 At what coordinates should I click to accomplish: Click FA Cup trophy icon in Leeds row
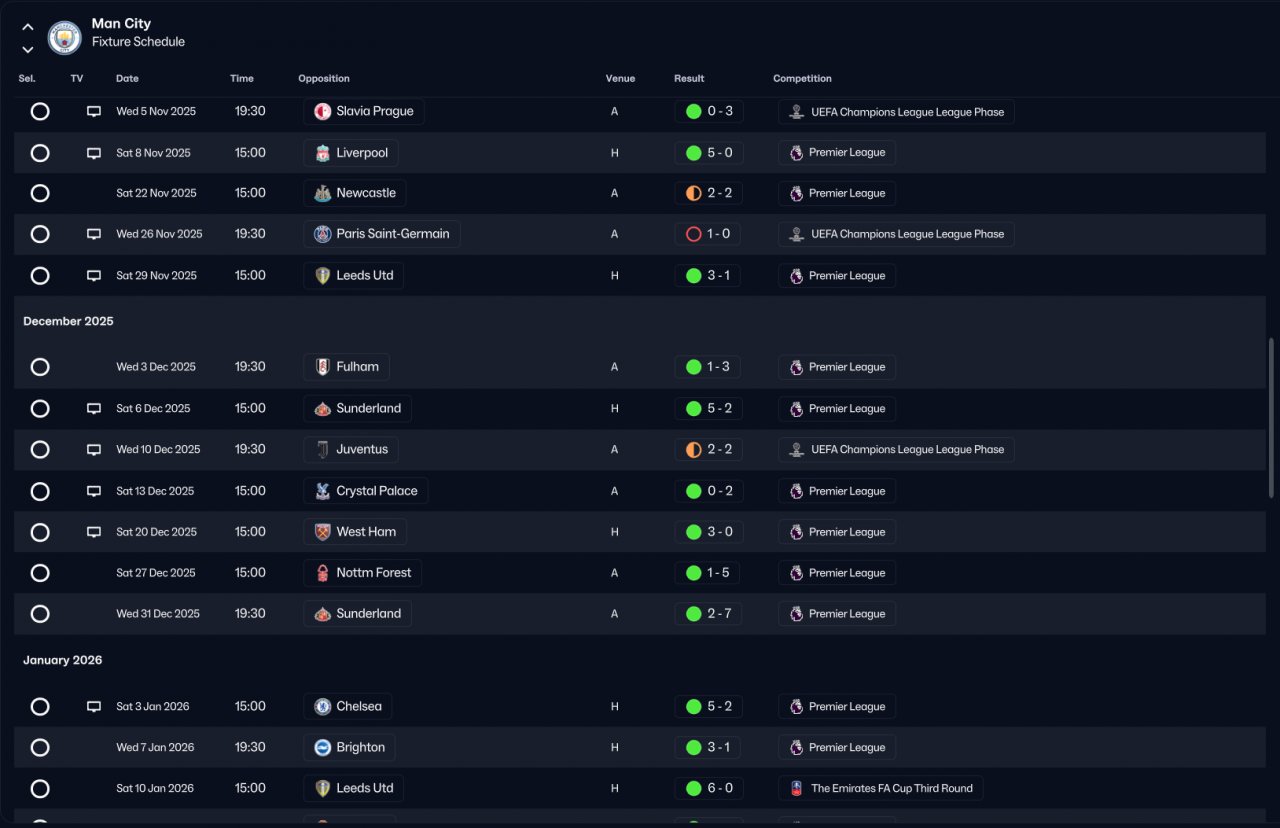(797, 789)
